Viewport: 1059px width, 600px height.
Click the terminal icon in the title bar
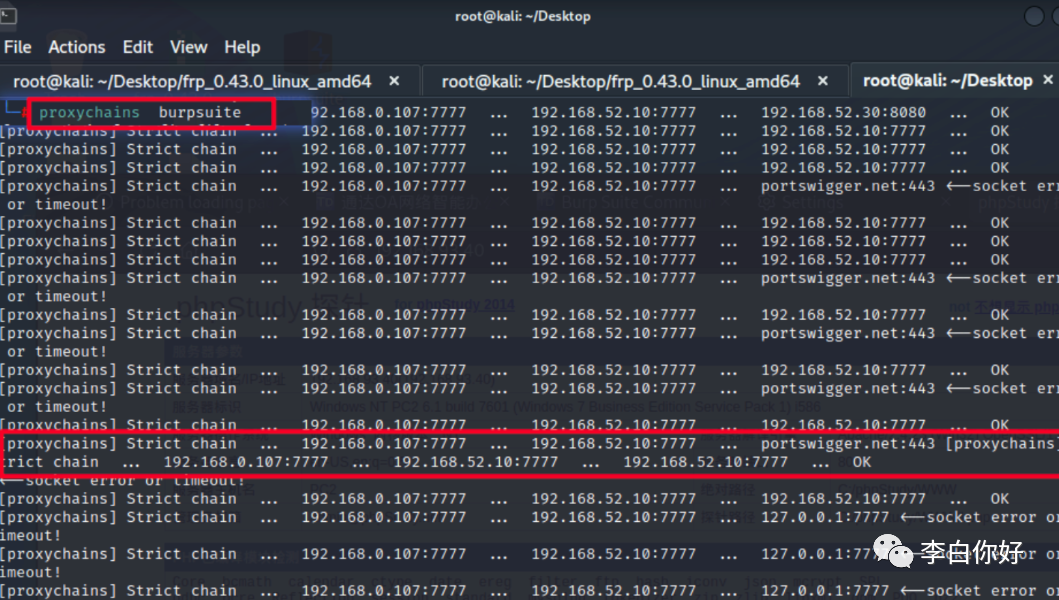[x=8, y=15]
